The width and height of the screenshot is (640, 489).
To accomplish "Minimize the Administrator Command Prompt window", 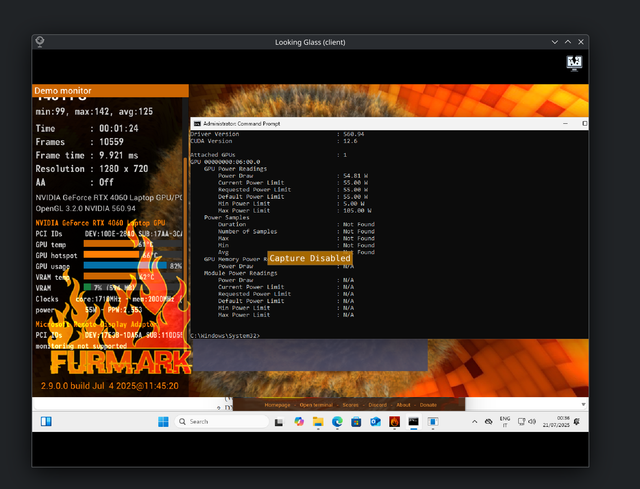I will pos(565,123).
